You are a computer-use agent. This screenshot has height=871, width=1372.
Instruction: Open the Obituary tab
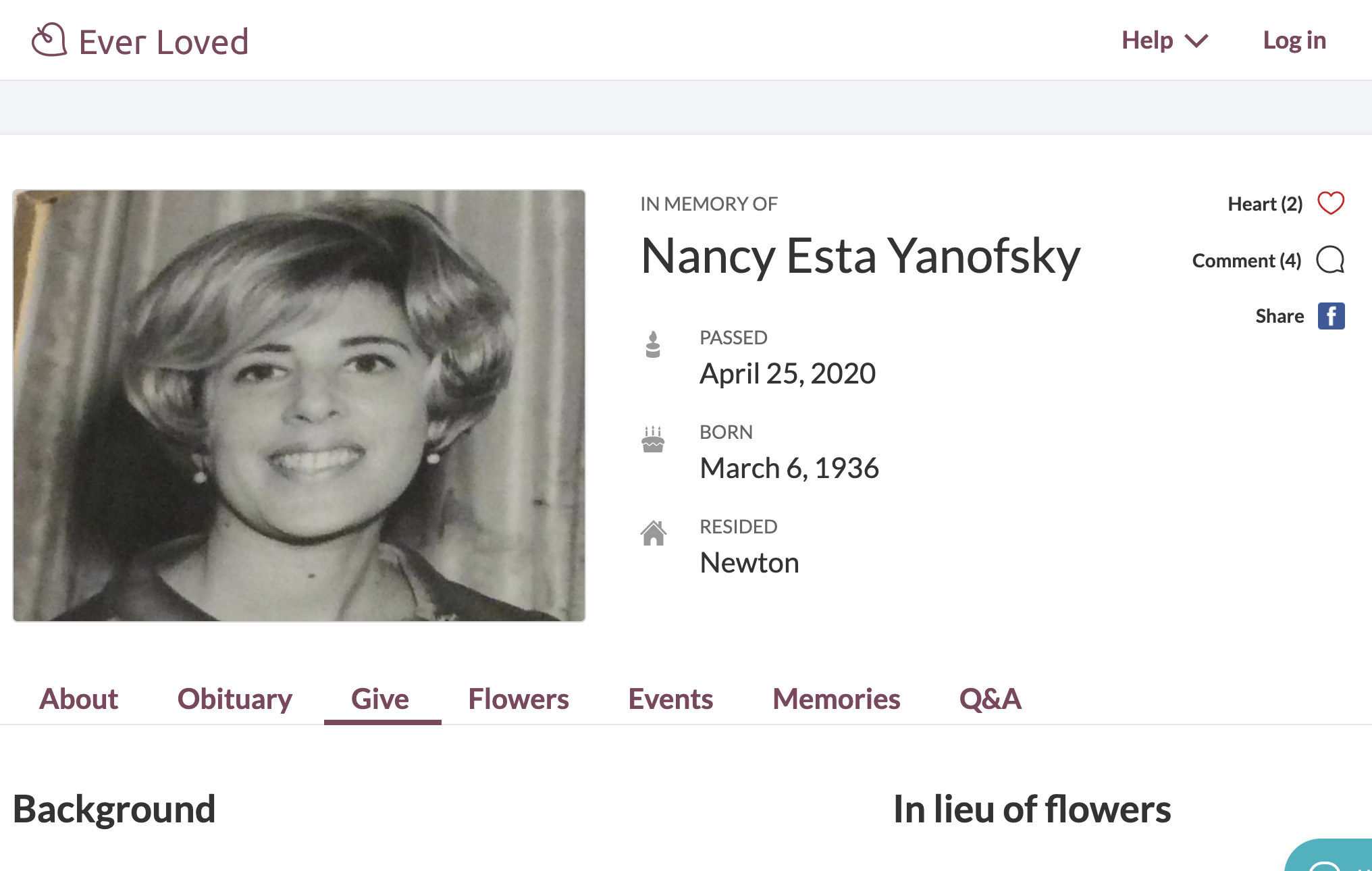click(234, 699)
